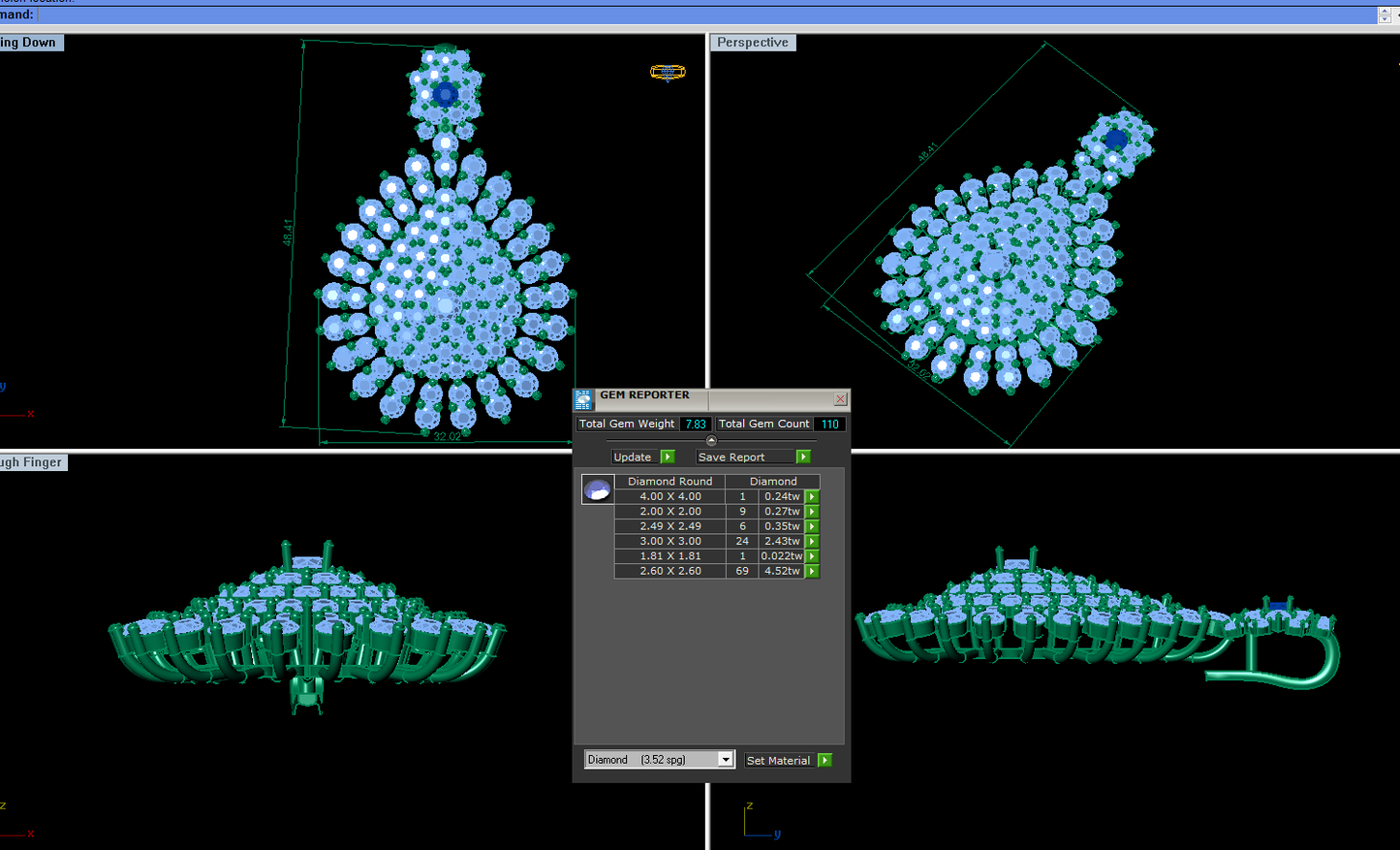This screenshot has height=850, width=1400.
Task: Open the Diamond (3.52 spg) material dropdown
Action: 659,760
